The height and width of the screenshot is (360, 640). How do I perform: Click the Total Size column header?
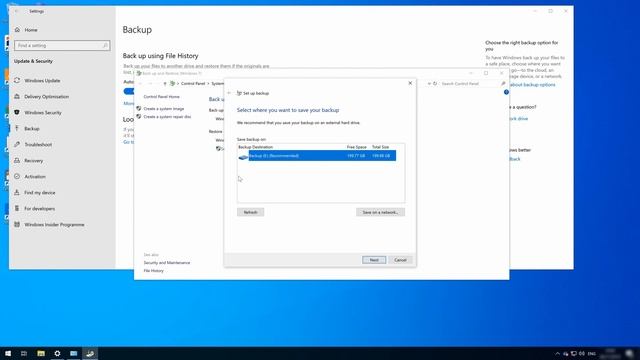click(380, 147)
